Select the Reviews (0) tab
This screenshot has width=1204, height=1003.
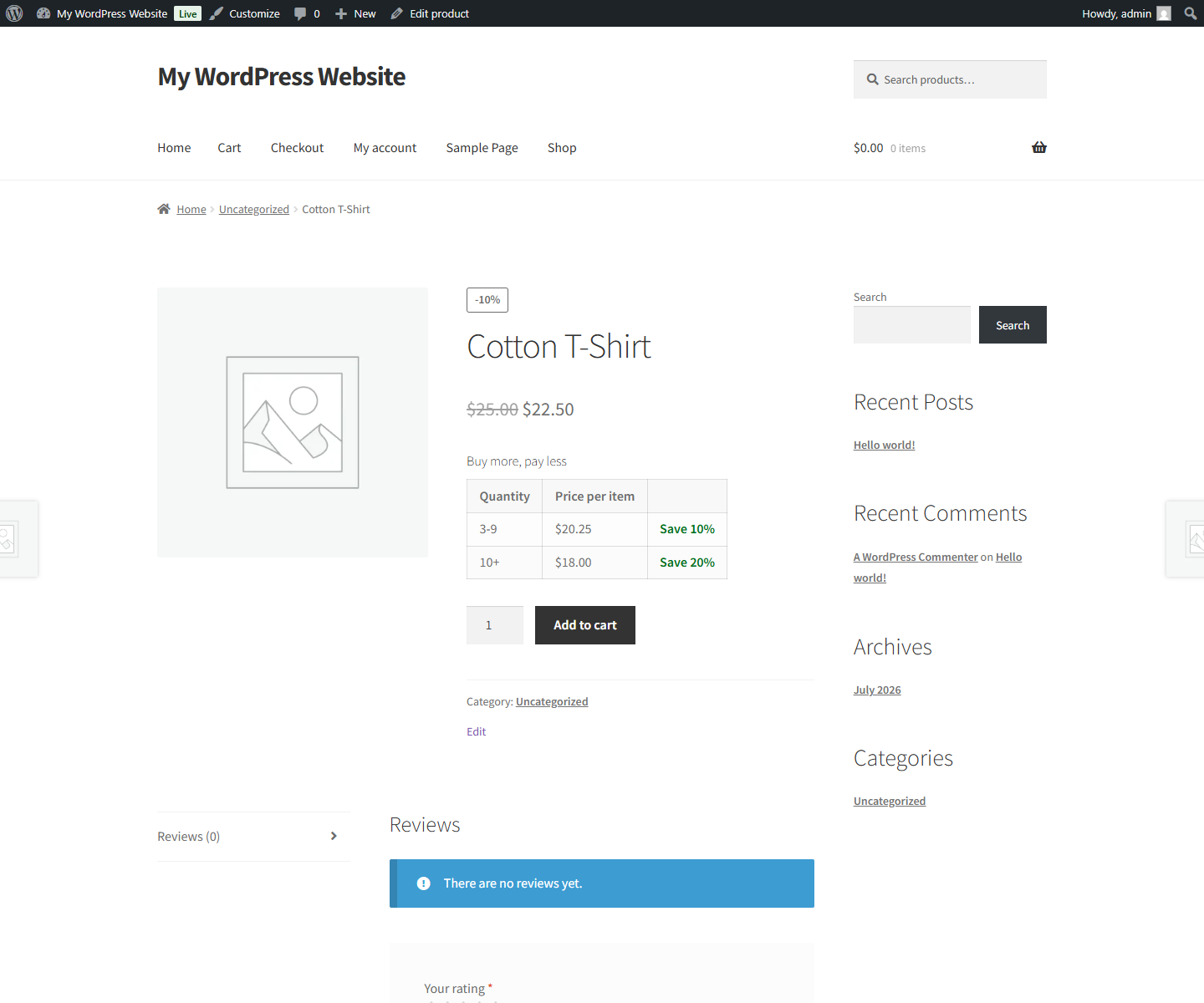pyautogui.click(x=189, y=837)
